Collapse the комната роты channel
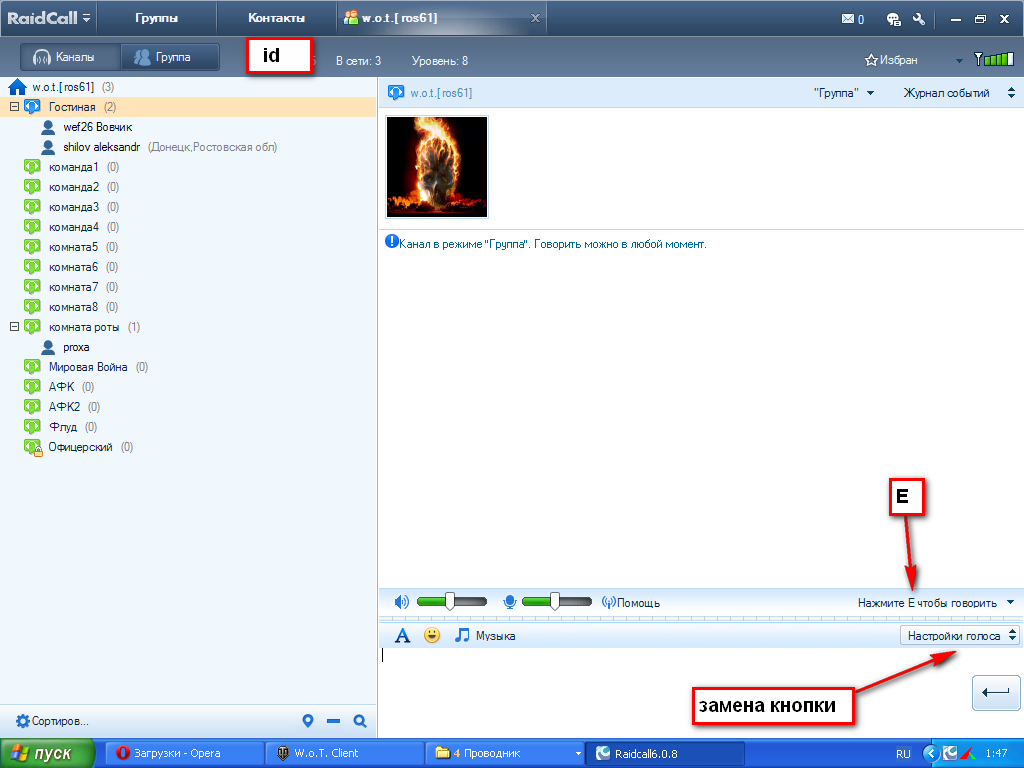 tap(14, 327)
